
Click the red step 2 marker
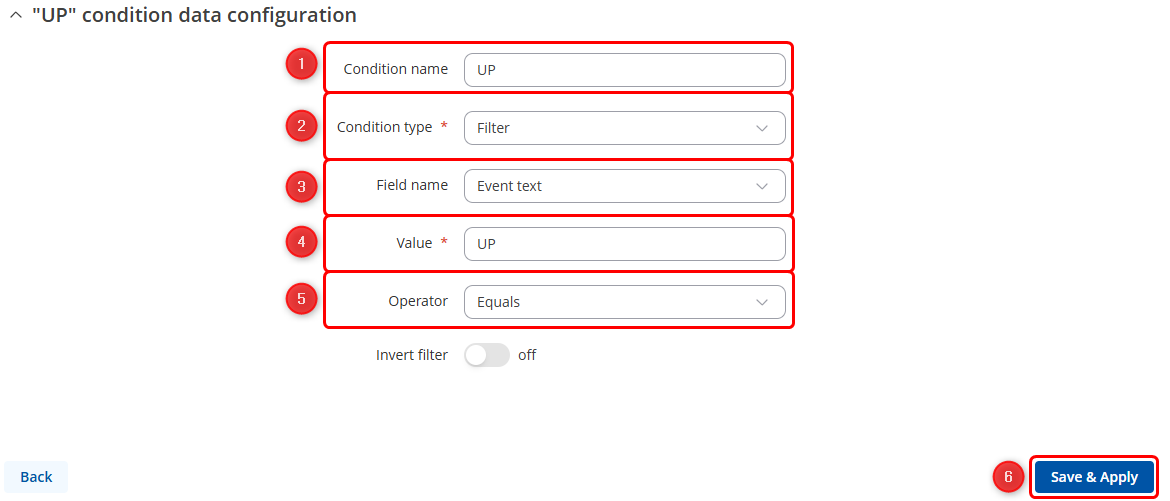point(301,126)
